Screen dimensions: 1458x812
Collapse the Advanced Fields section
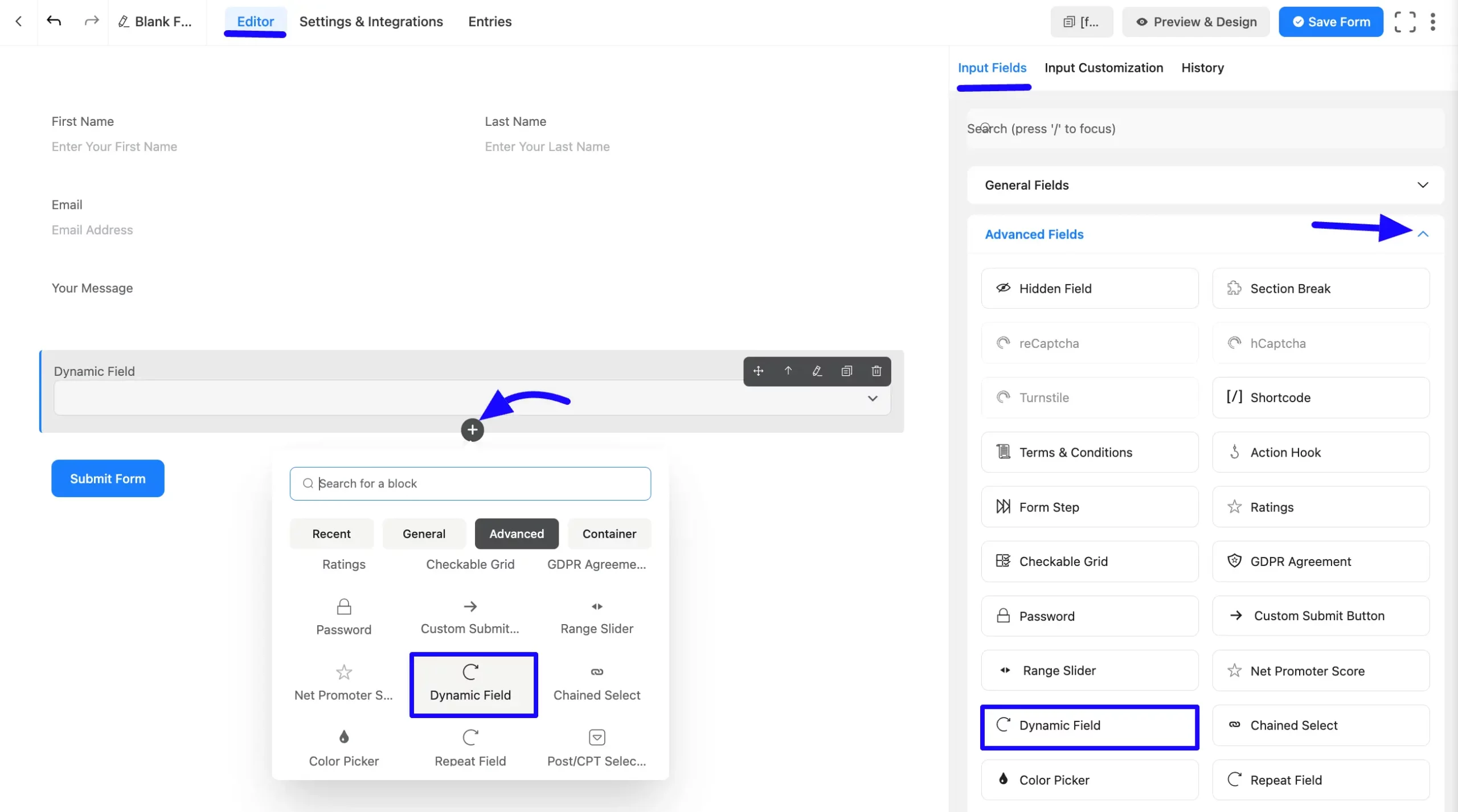click(x=1423, y=234)
